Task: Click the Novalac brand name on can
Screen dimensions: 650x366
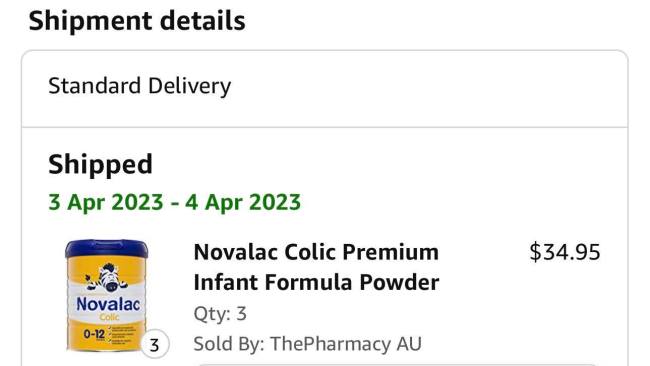Action: tap(108, 305)
